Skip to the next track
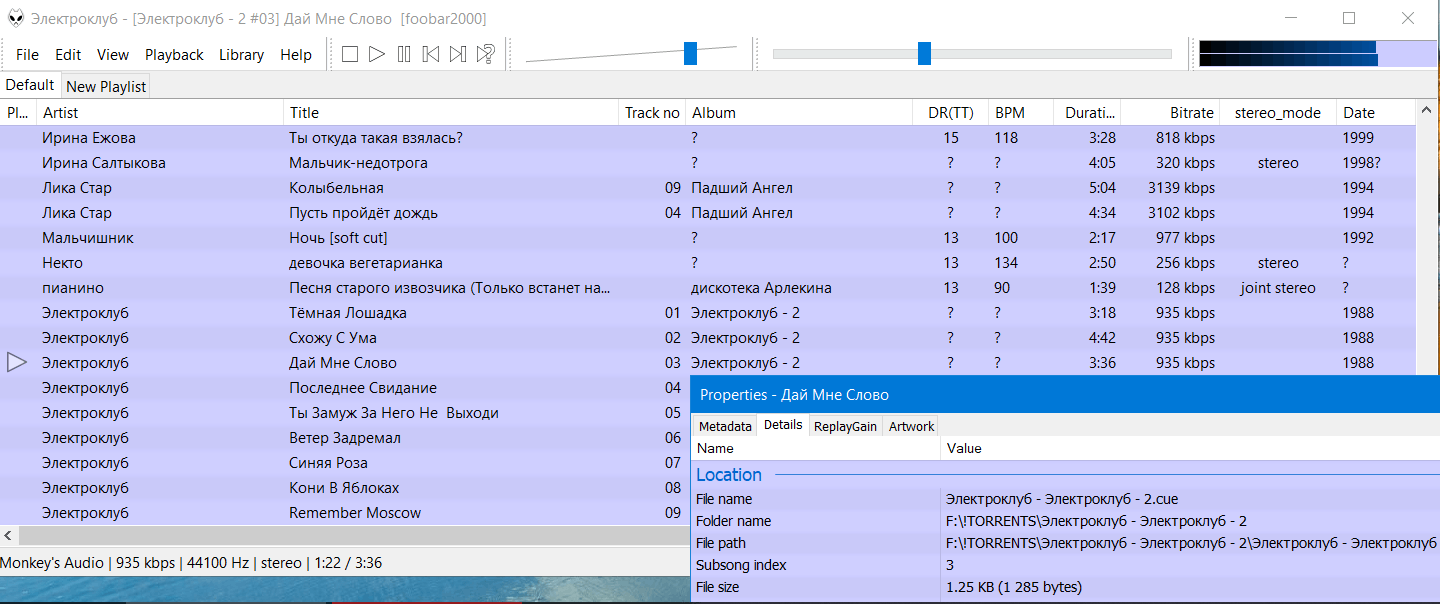Image resolution: width=1440 pixels, height=604 pixels. tap(458, 54)
